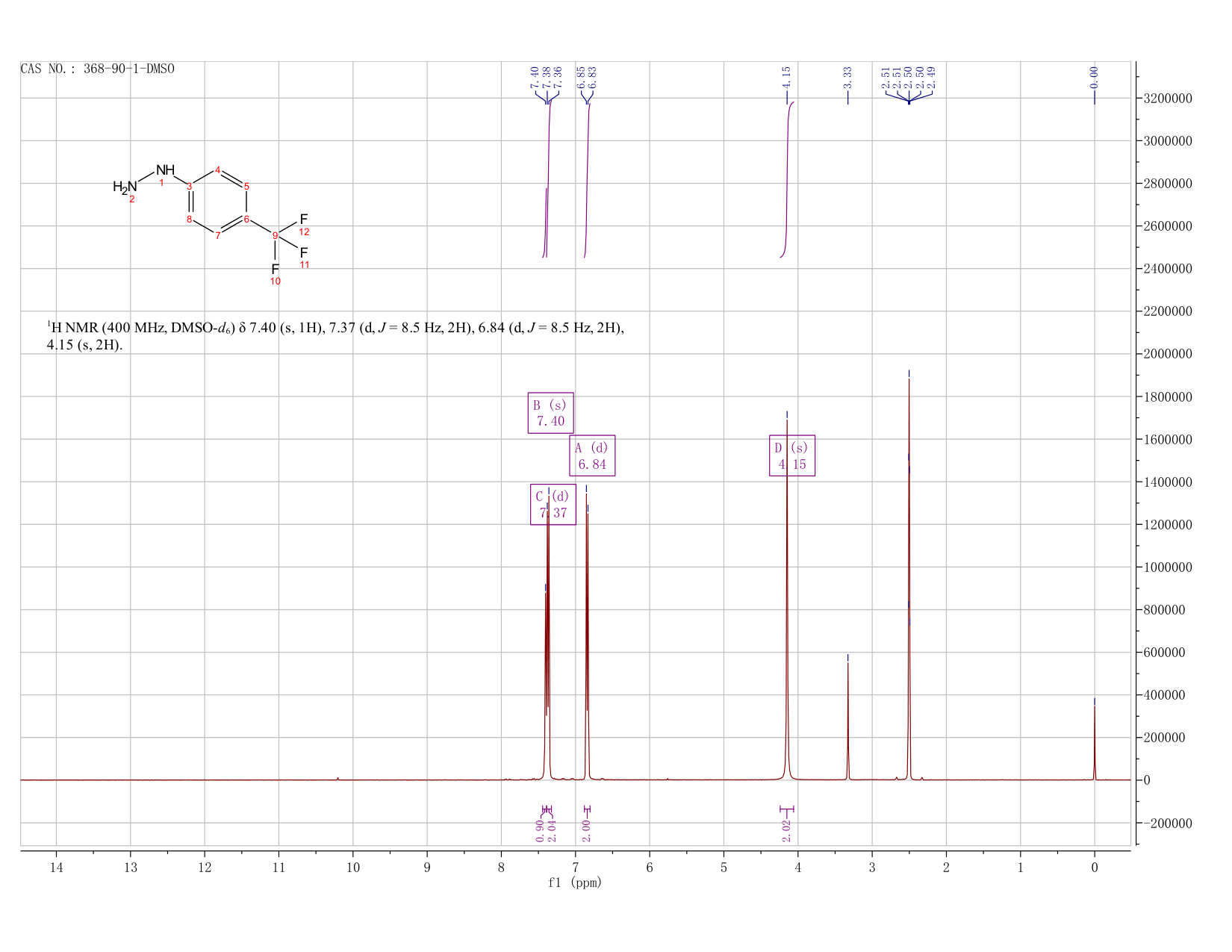Viewport: 1232px width, 952px height.
Task: Click fluorine atom labeled 11
Action: [x=304, y=252]
